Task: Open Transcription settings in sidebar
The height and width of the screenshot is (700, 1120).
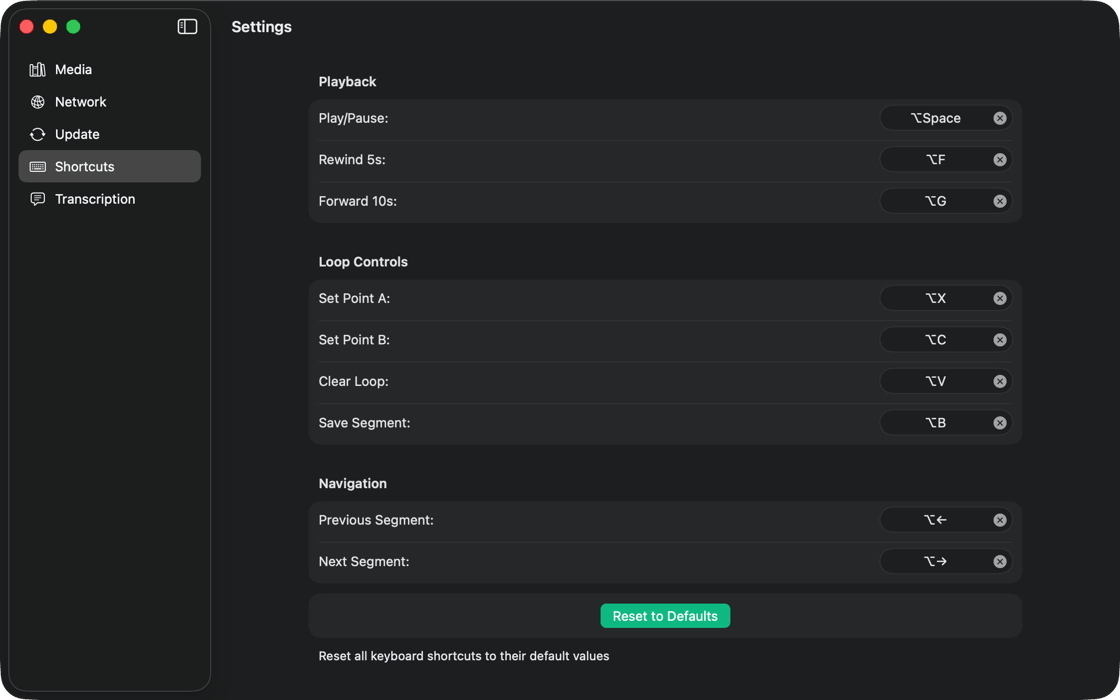Action: (94, 199)
